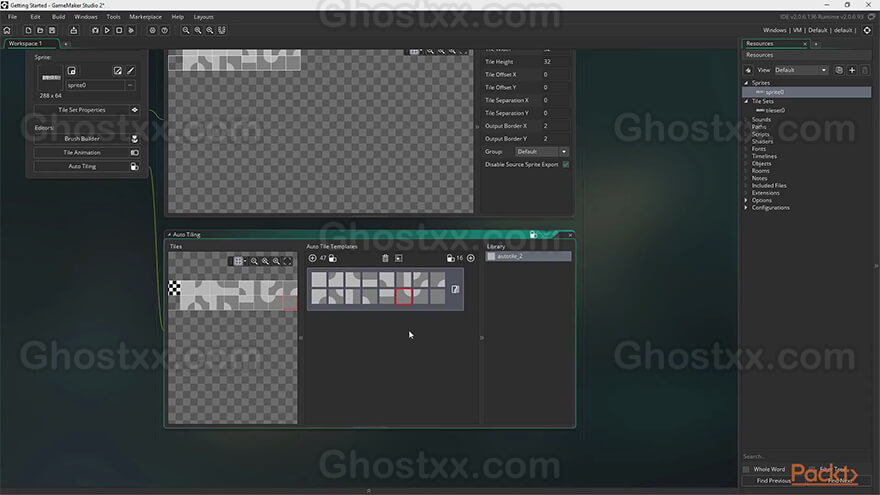
Task: Select the red-highlighted template tile
Action: (x=404, y=296)
